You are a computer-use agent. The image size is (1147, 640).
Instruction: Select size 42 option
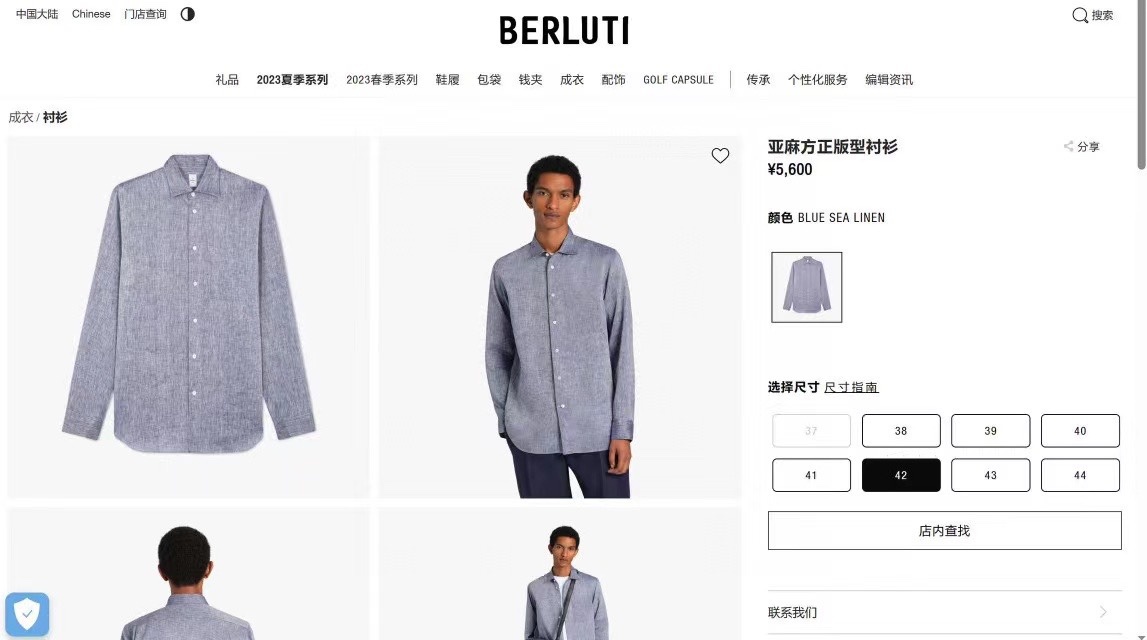pos(900,475)
